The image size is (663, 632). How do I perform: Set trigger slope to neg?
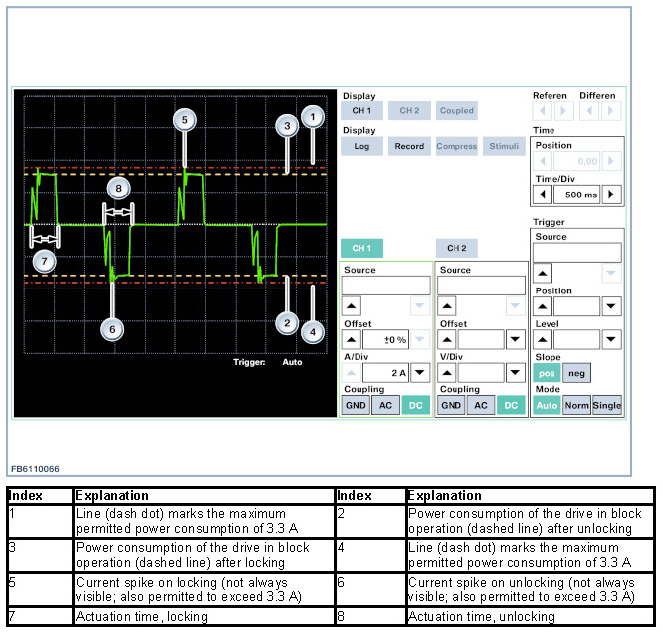(575, 373)
